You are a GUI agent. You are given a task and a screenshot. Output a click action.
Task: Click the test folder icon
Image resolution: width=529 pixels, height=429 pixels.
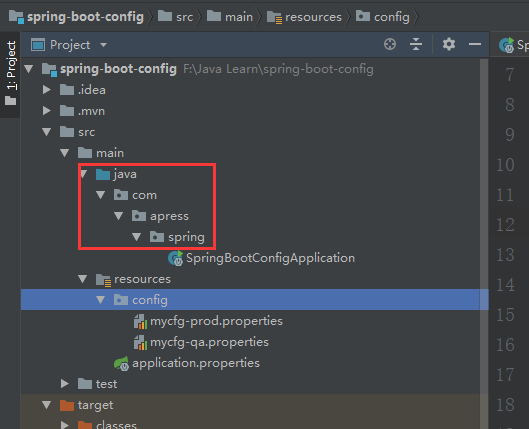coord(85,384)
